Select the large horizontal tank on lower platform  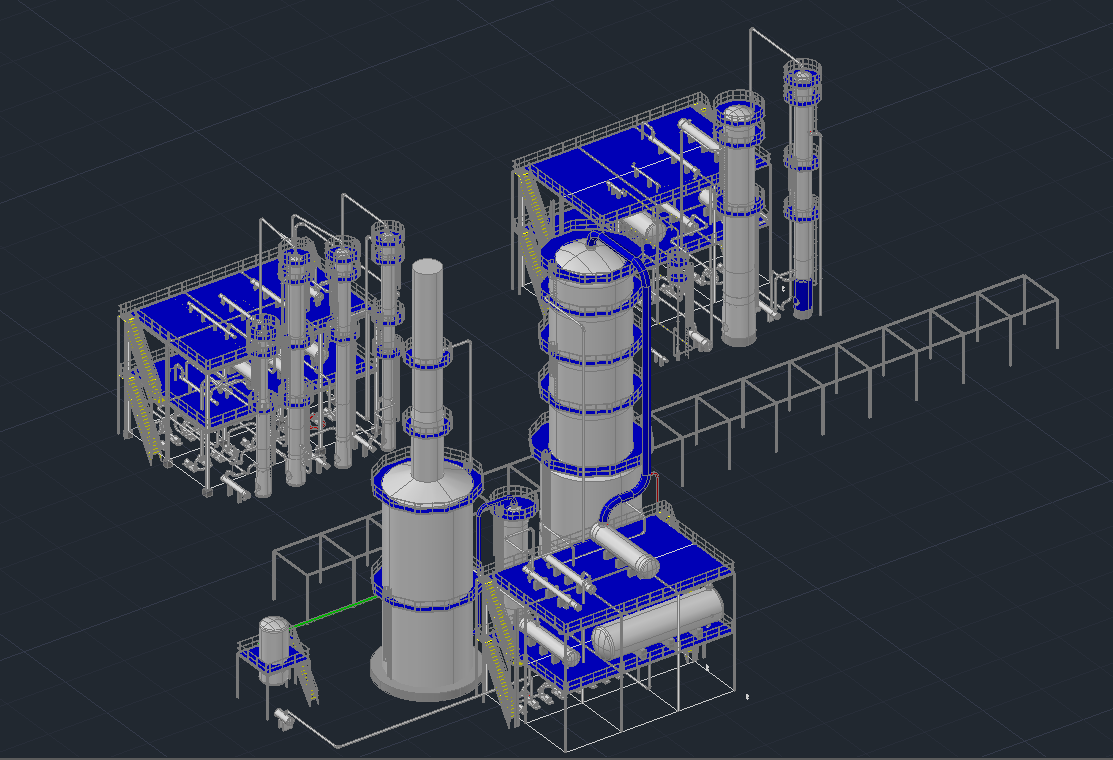tap(658, 624)
